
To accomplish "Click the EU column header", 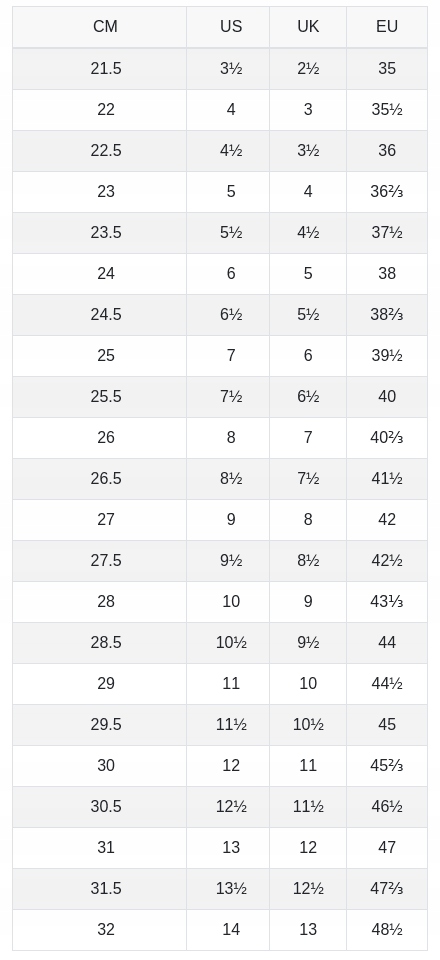I will [x=387, y=27].
